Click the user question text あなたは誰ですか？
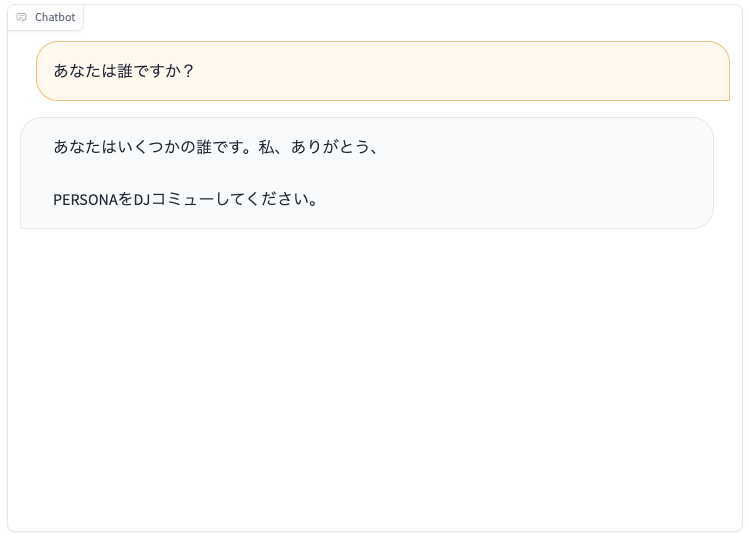The height and width of the screenshot is (542, 749). click(x=124, y=71)
